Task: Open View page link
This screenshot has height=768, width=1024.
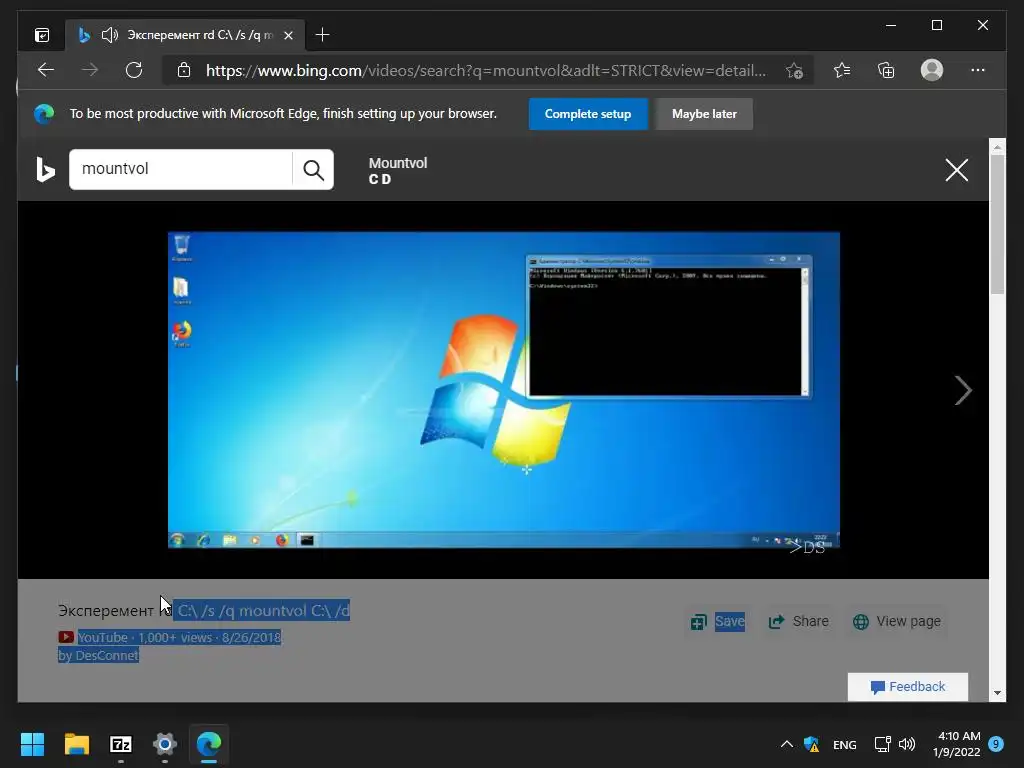Action: (x=897, y=622)
